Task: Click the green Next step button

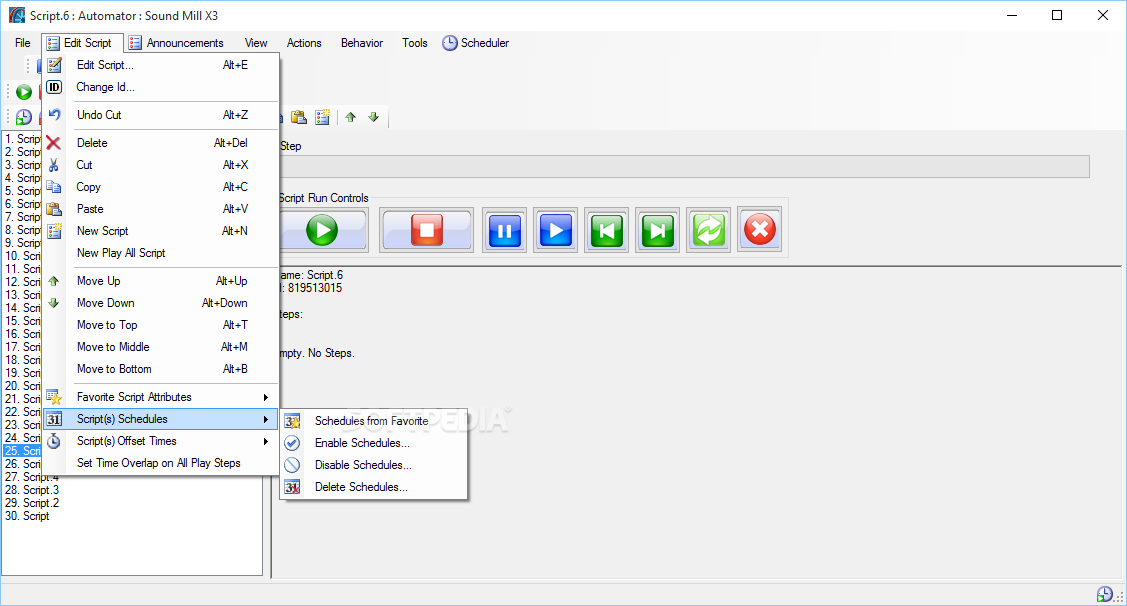Action: pyautogui.click(x=658, y=230)
